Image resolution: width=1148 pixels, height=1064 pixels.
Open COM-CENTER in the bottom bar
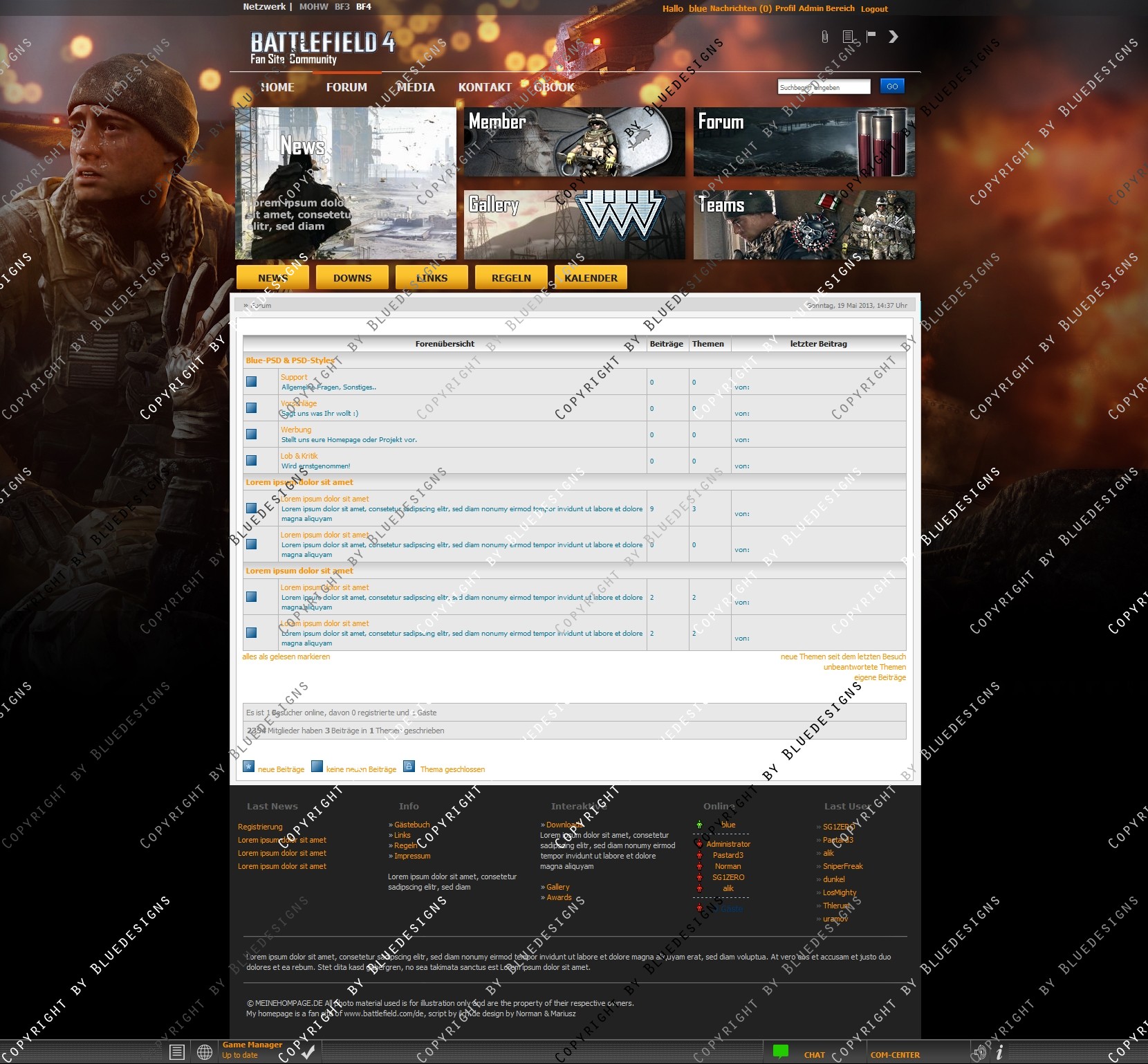click(895, 1055)
